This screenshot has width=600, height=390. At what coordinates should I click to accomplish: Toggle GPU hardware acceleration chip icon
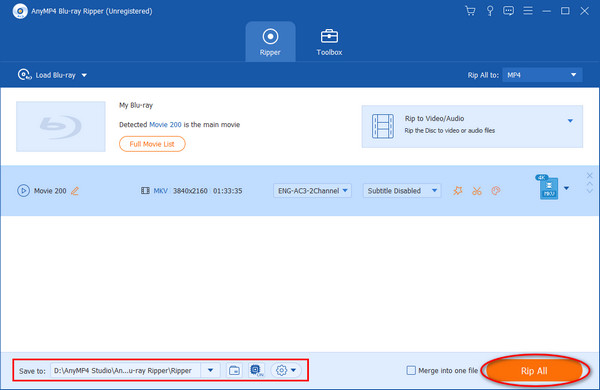pyautogui.click(x=256, y=370)
